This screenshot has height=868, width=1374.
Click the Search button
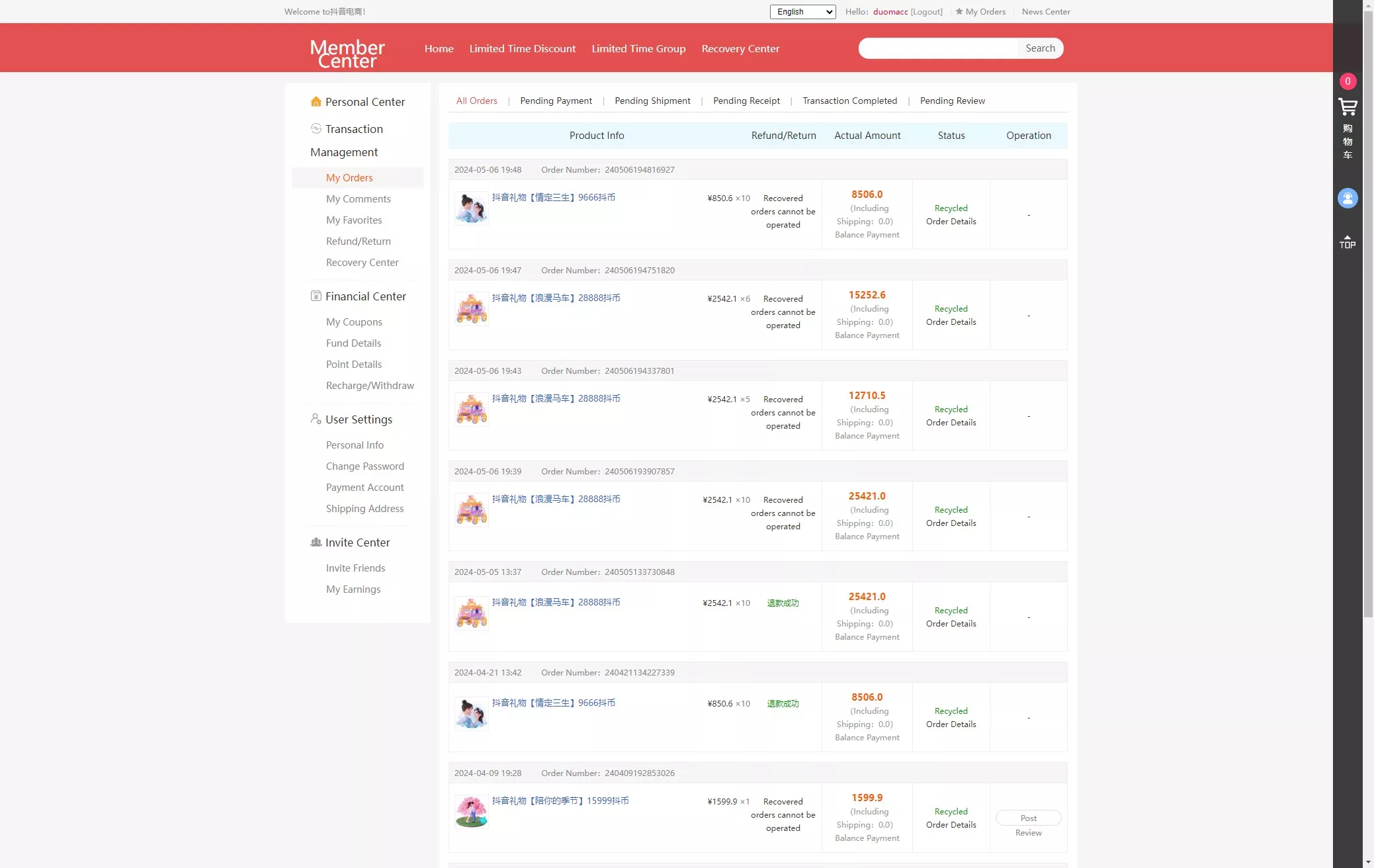[x=1040, y=48]
